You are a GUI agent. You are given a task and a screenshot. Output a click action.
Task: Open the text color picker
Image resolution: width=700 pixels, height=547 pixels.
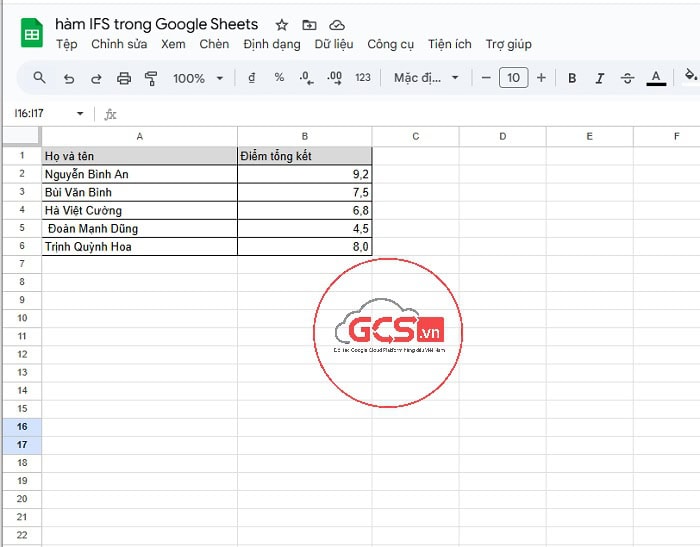pos(656,78)
